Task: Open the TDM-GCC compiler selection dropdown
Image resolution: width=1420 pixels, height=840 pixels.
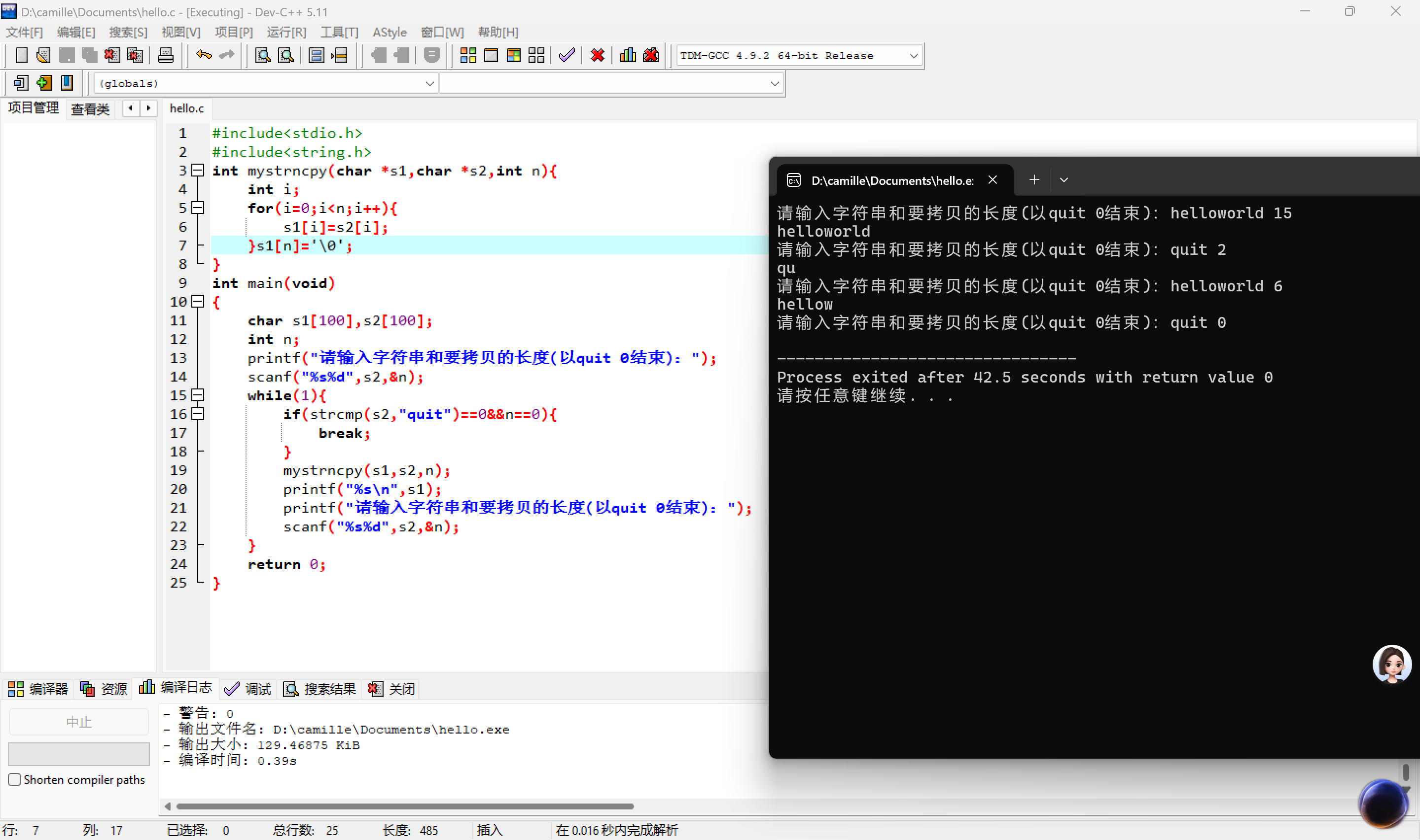Action: pyautogui.click(x=913, y=56)
